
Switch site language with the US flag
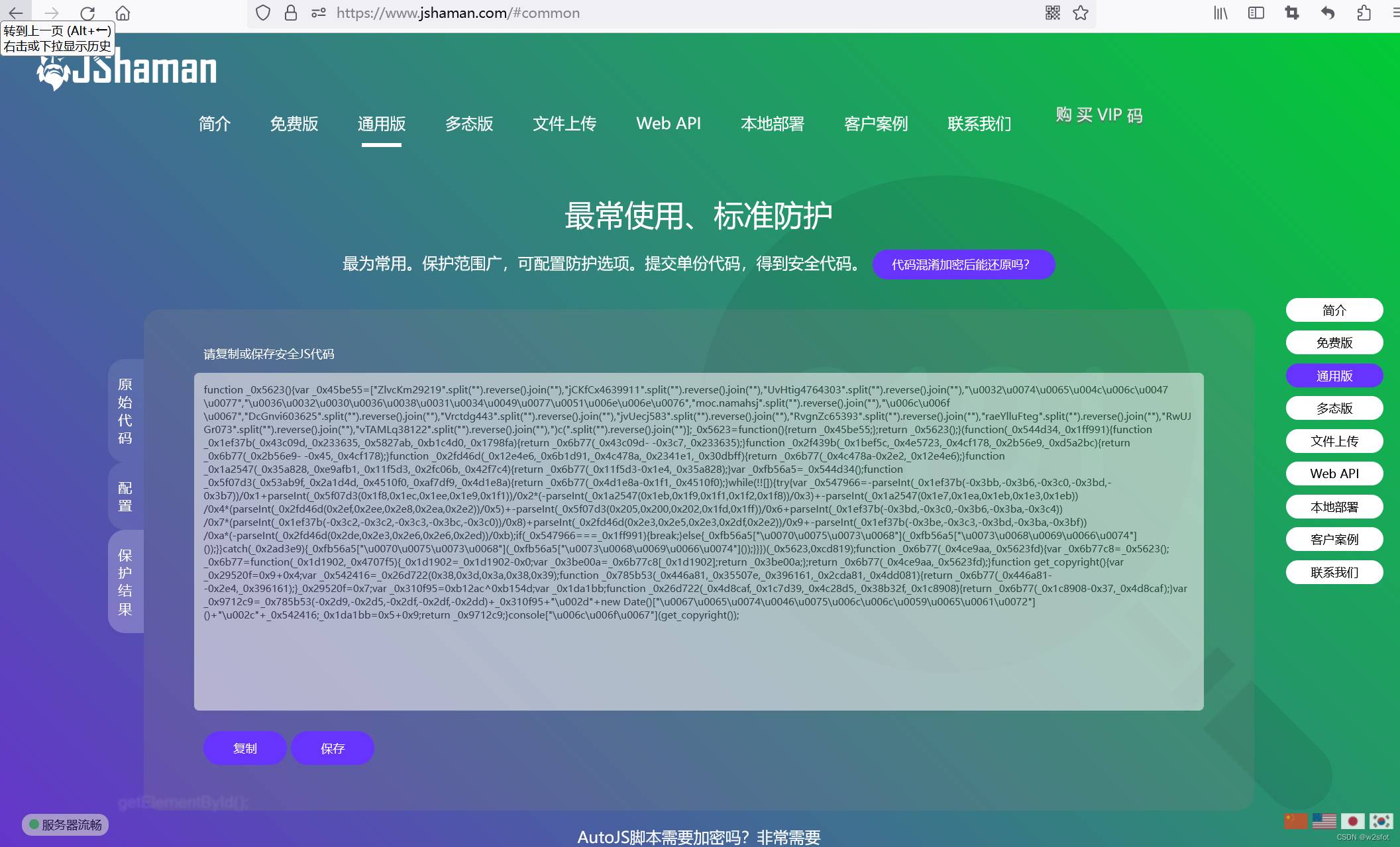[x=1324, y=821]
